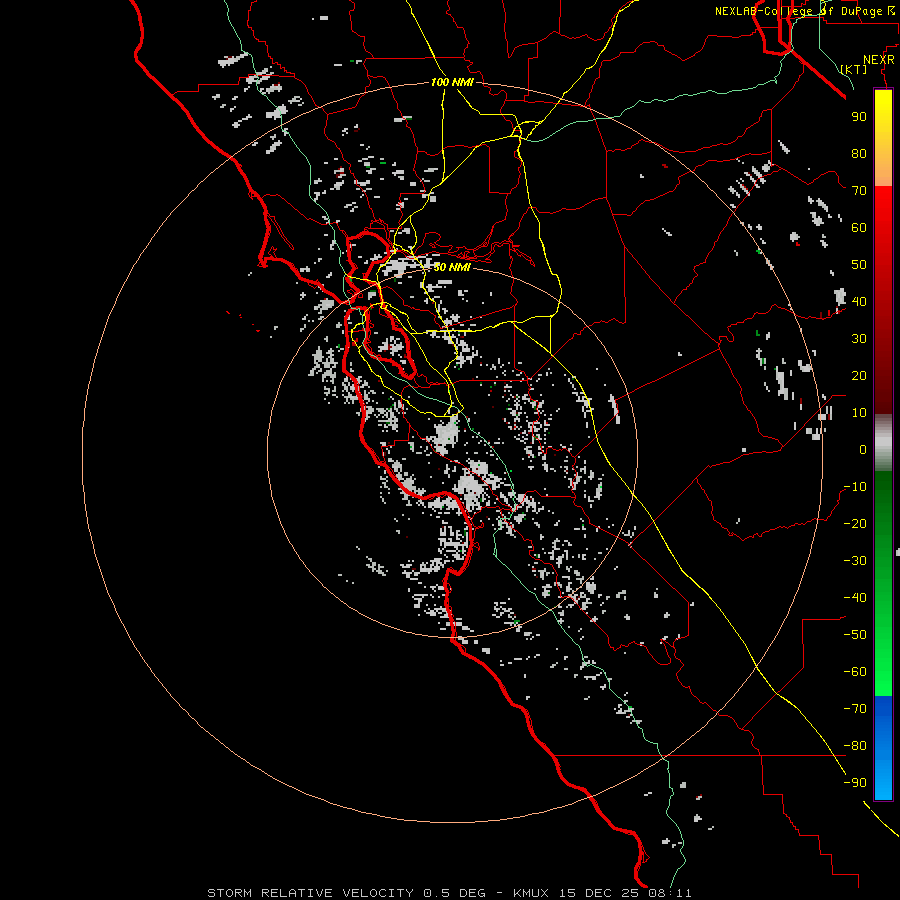Image resolution: width=900 pixels, height=900 pixels.
Task: Click the 80 value on velocity legend
Action: click(x=859, y=153)
